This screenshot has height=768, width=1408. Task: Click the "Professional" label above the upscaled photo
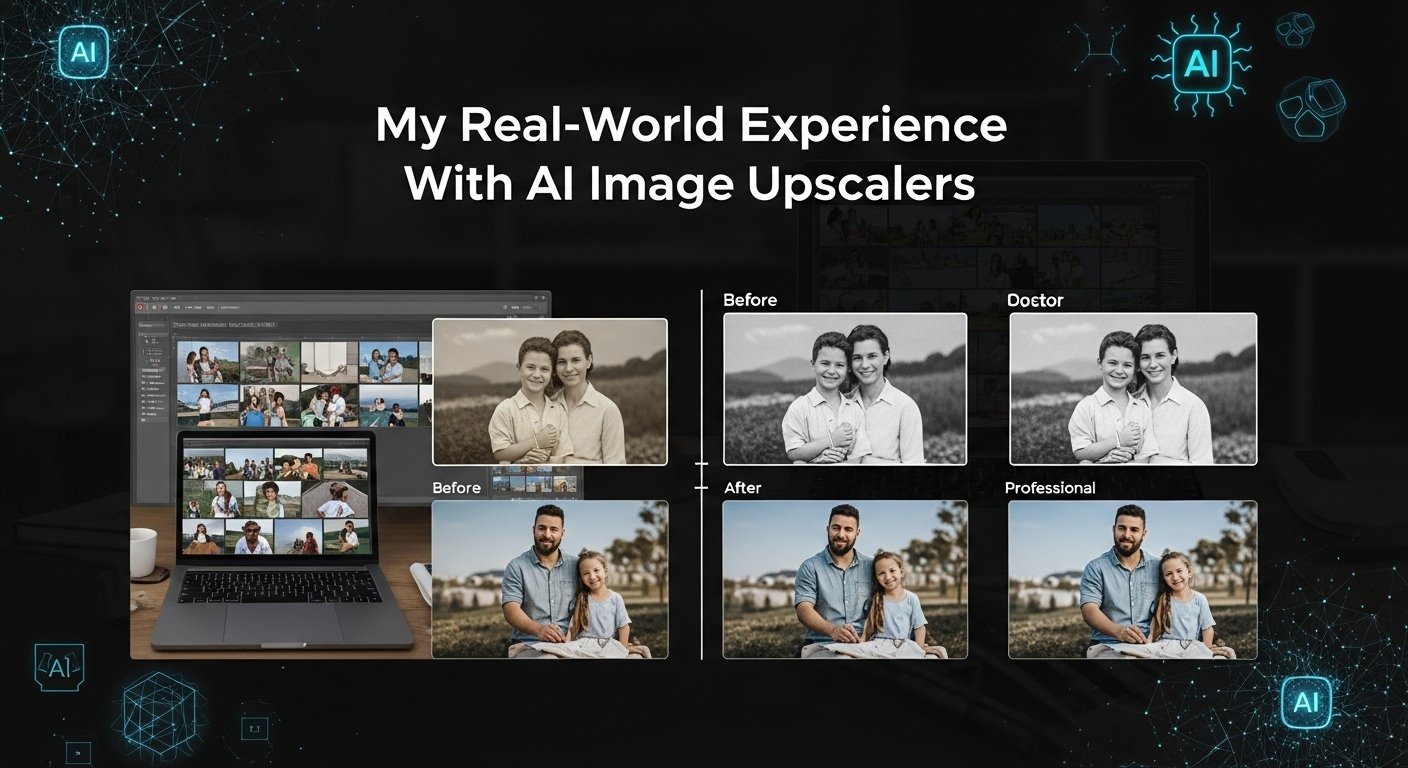(x=1050, y=487)
